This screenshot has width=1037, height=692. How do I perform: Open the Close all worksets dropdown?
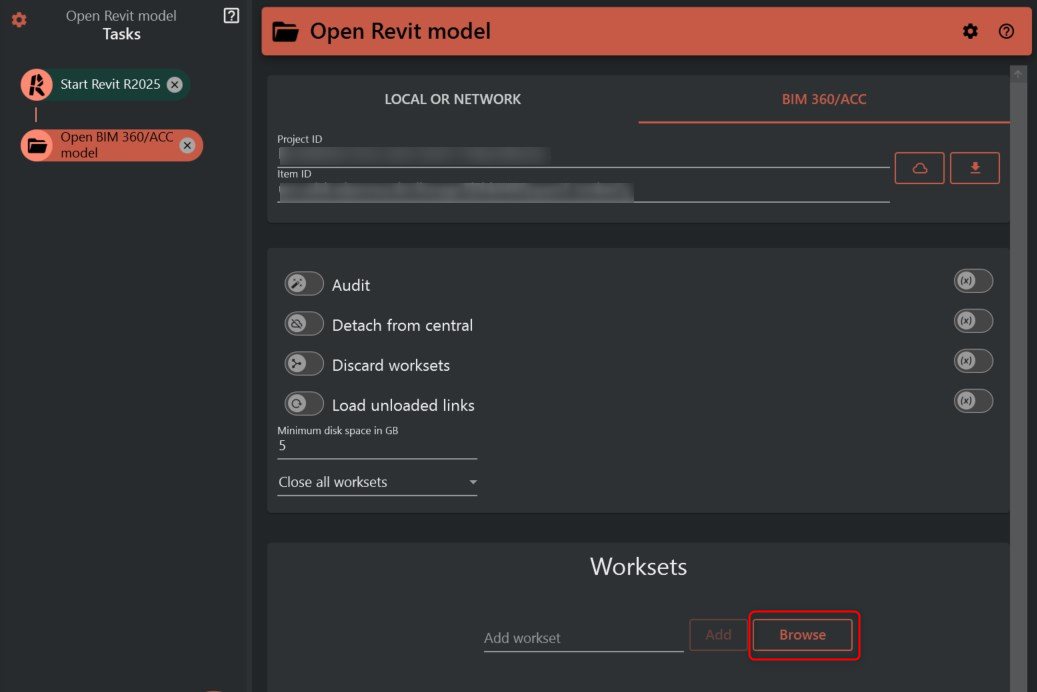click(376, 482)
